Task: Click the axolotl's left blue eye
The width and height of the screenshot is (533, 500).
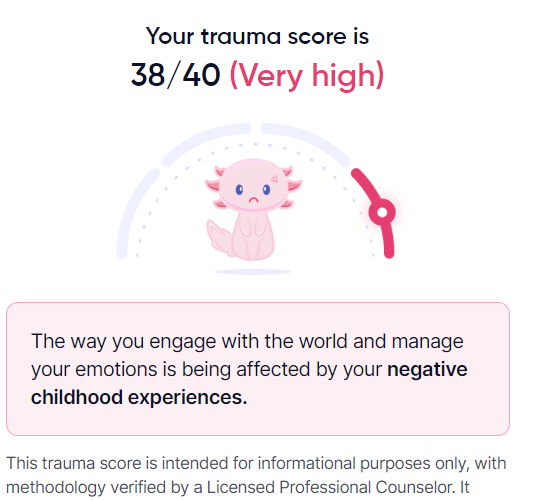Action: click(239, 190)
